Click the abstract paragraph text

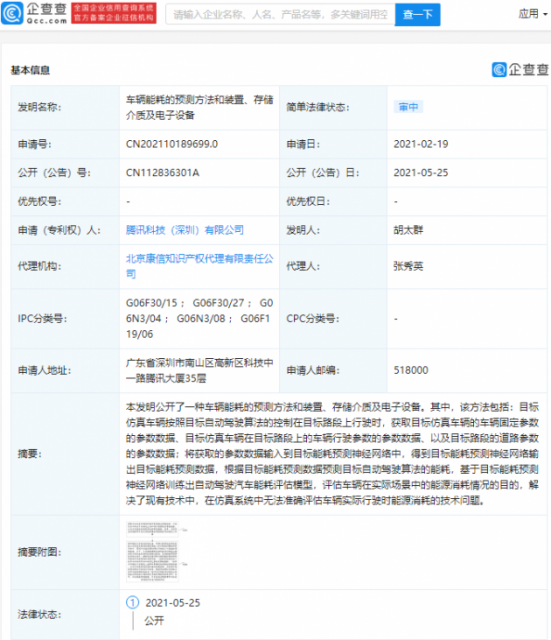(332, 453)
